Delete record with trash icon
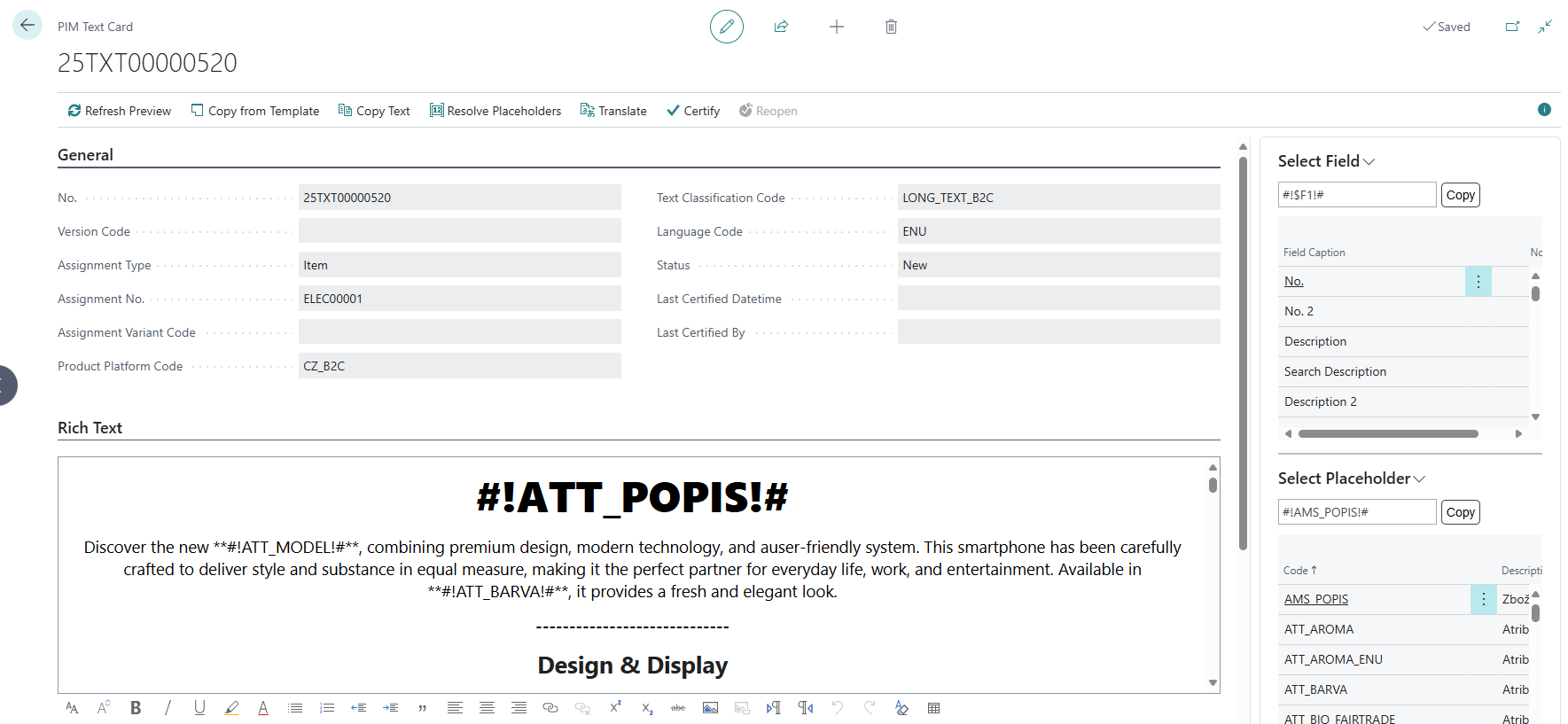The height and width of the screenshot is (724, 1568). tap(891, 27)
